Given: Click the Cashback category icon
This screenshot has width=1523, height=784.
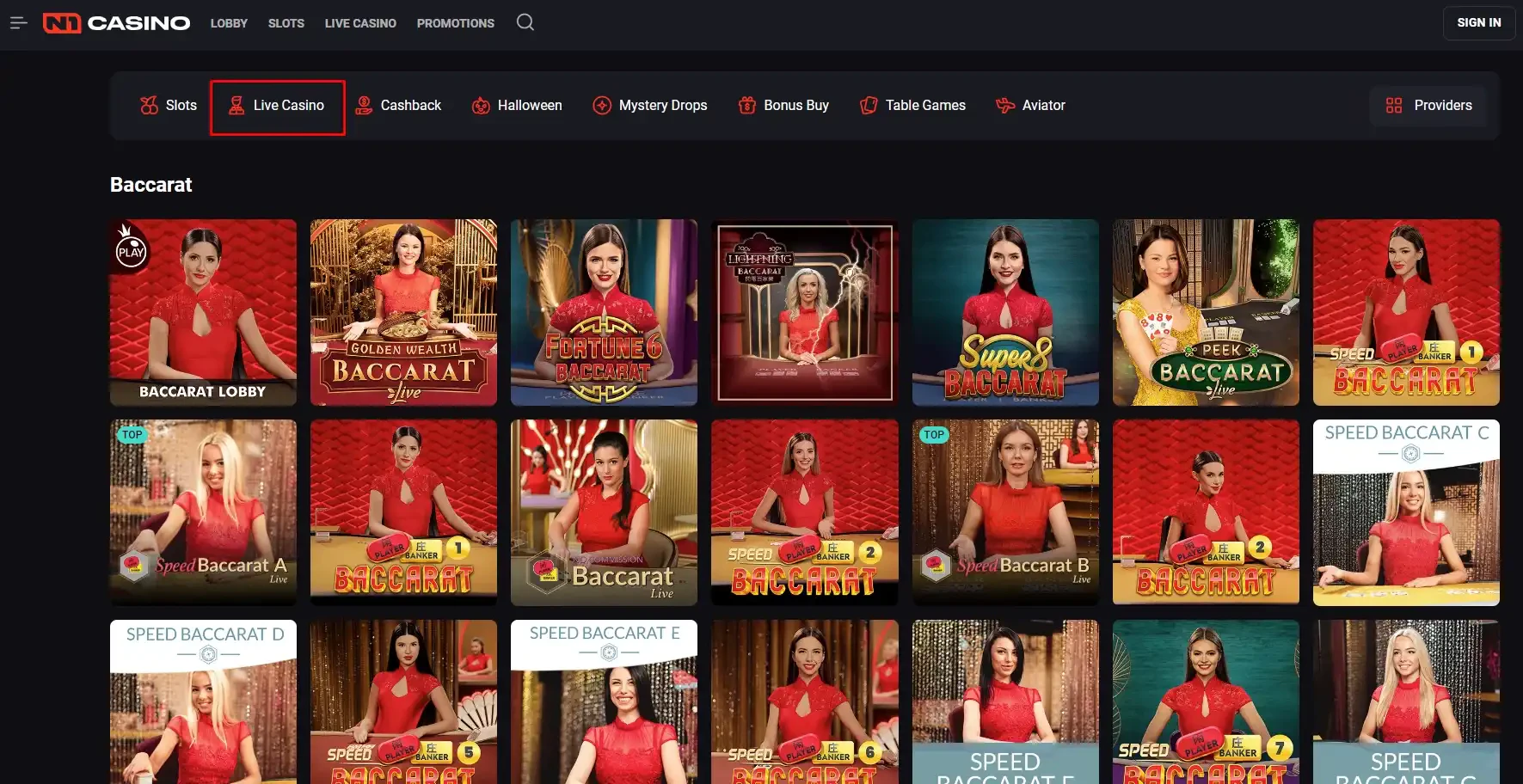Looking at the screenshot, I should 364,106.
